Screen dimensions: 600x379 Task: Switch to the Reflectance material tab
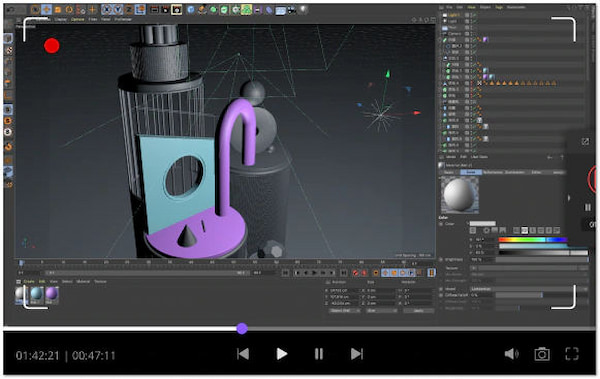pos(492,173)
